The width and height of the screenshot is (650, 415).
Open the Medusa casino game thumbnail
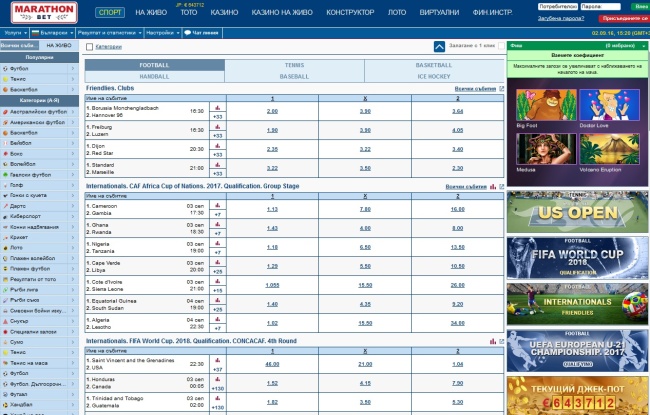click(x=546, y=149)
